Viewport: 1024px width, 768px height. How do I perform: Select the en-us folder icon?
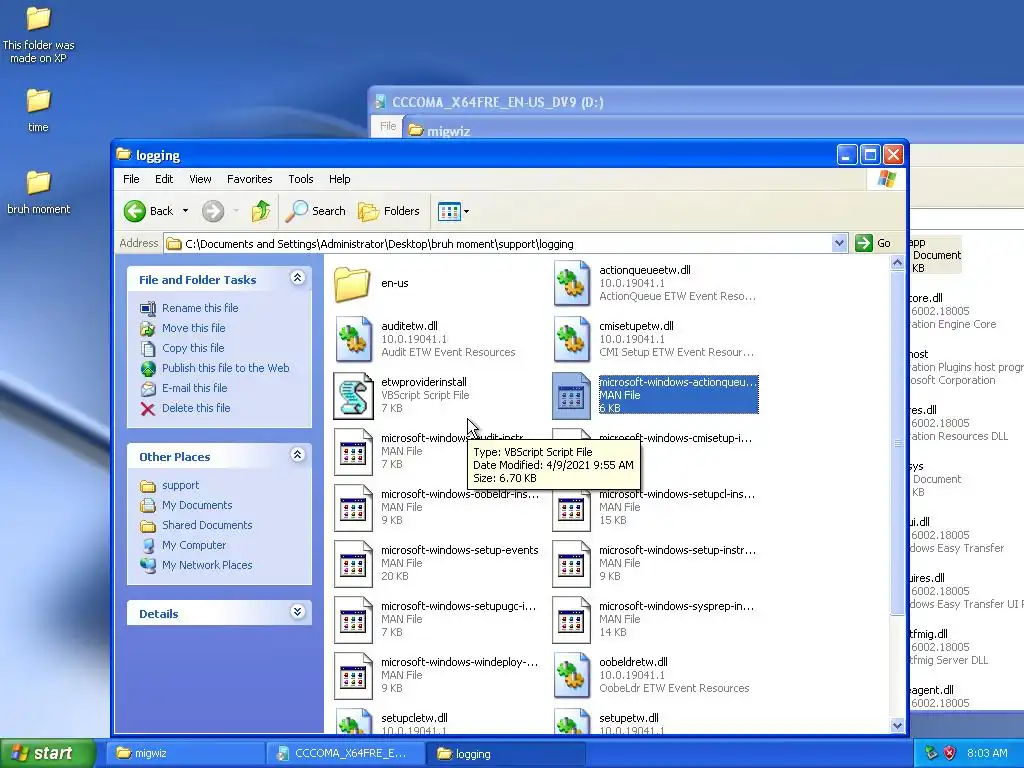click(353, 283)
